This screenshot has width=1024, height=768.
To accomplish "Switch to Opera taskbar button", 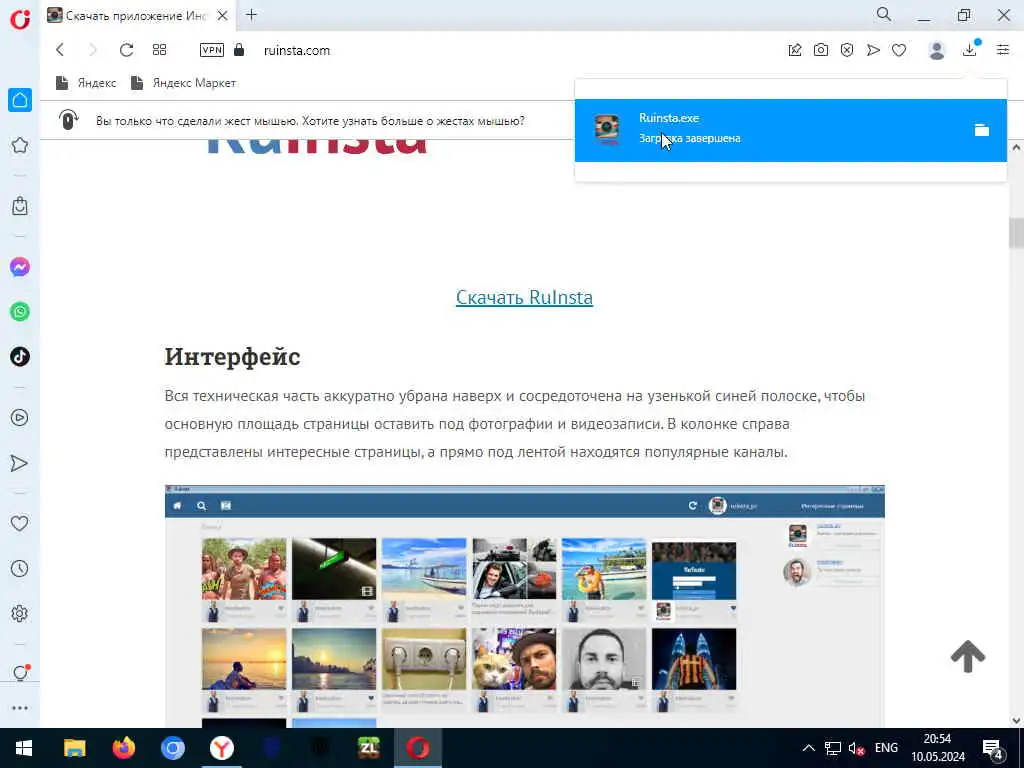I will point(418,748).
